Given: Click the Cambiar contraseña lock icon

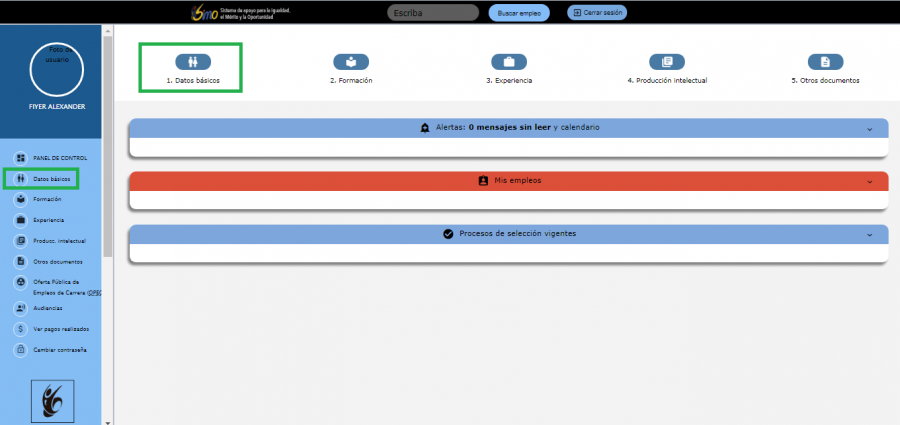Looking at the screenshot, I should tap(21, 350).
